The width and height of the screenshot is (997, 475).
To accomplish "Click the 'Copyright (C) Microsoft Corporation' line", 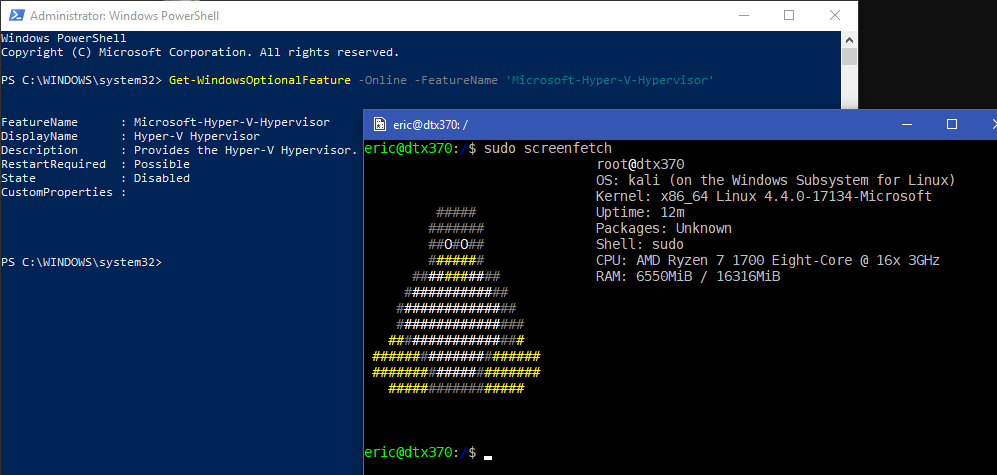I will point(200,52).
